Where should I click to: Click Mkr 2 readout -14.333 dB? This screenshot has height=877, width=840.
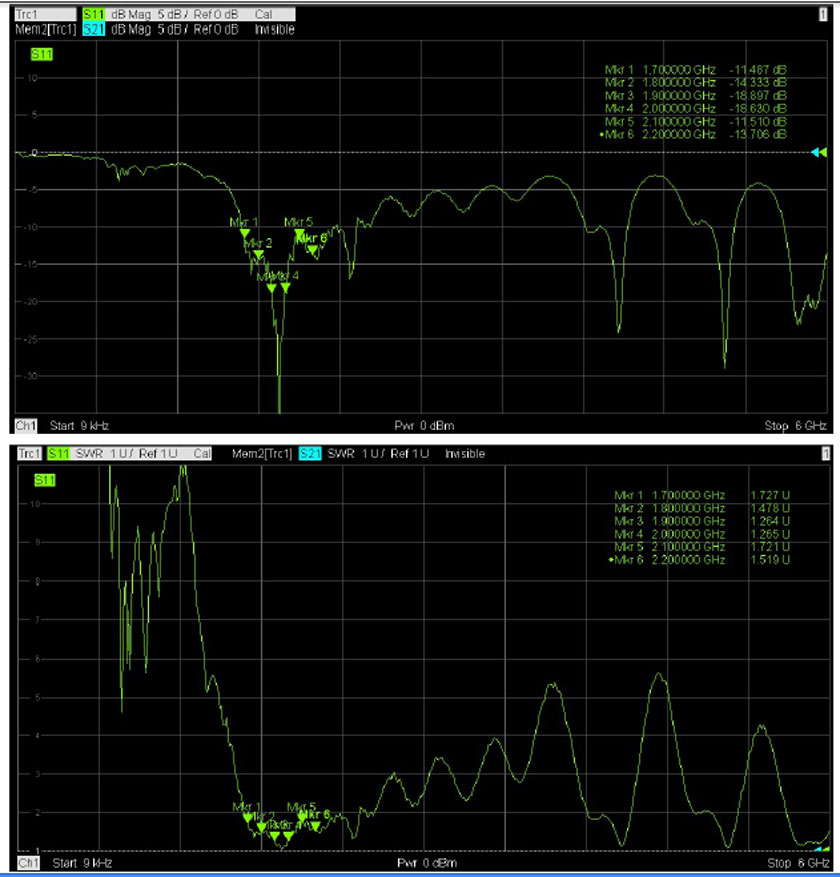696,83
